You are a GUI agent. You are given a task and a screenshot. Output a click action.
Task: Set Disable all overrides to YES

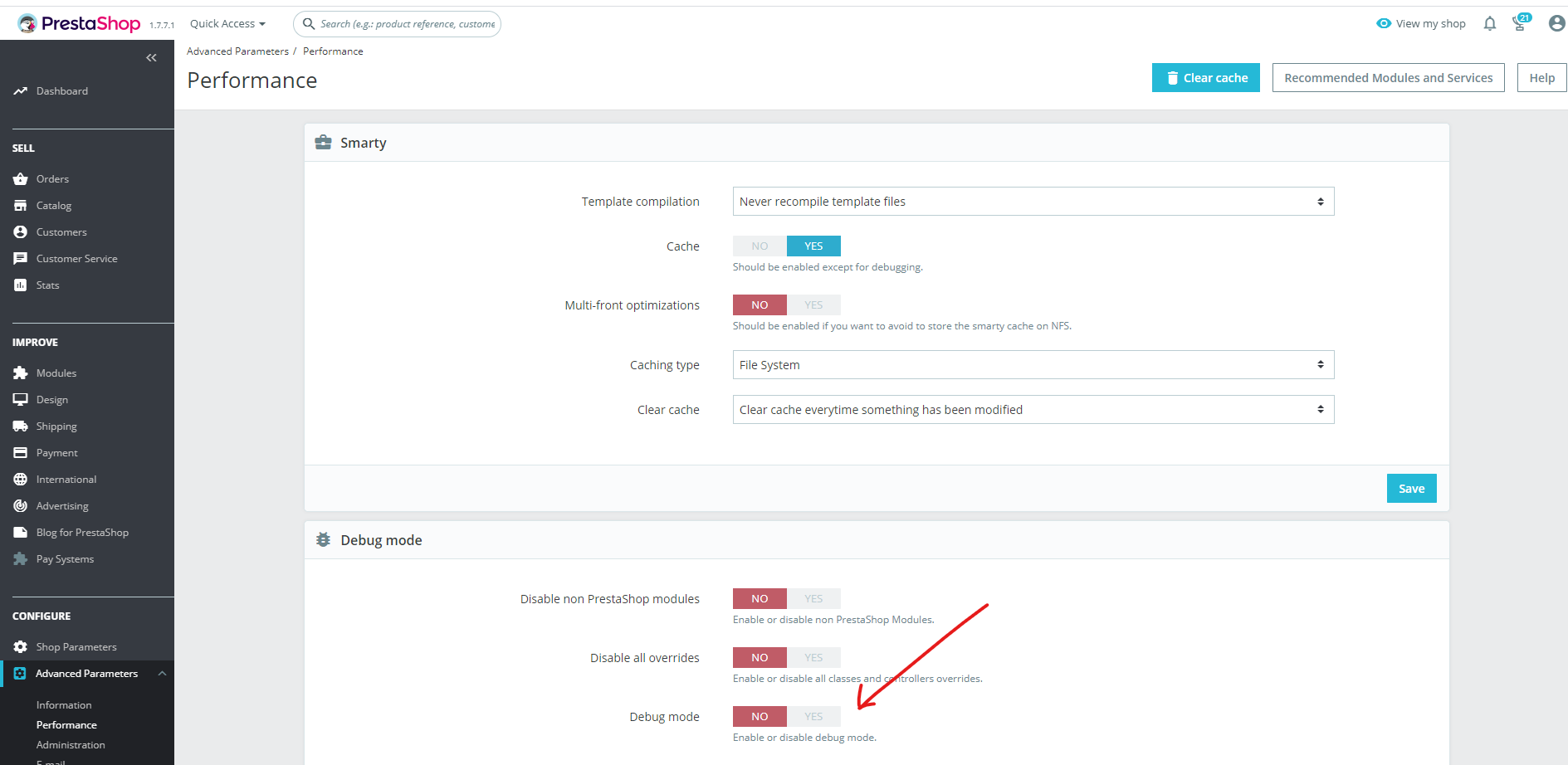(813, 658)
